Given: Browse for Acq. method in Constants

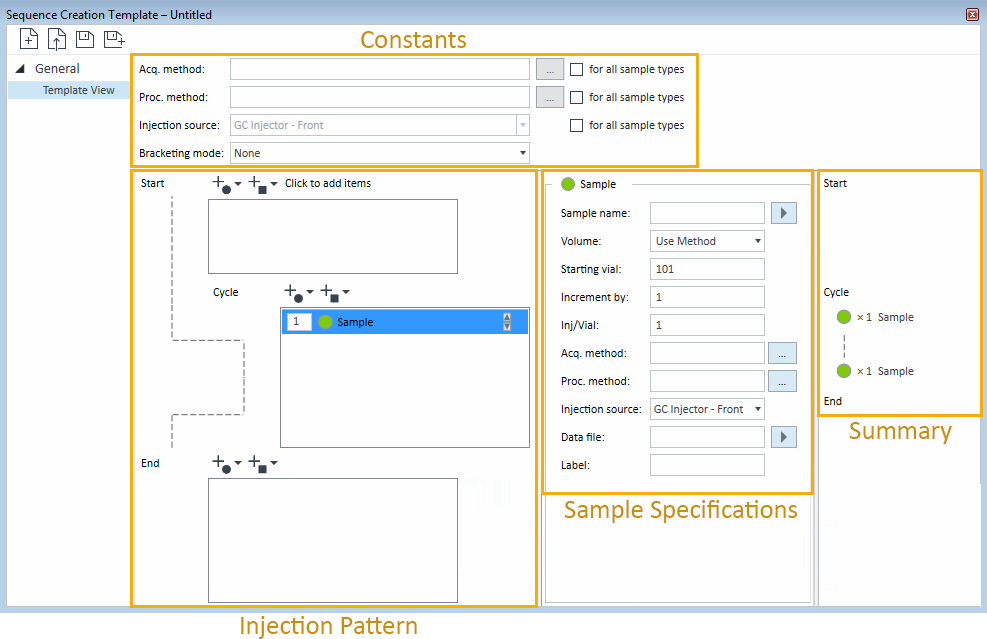Looking at the screenshot, I should (x=550, y=69).
